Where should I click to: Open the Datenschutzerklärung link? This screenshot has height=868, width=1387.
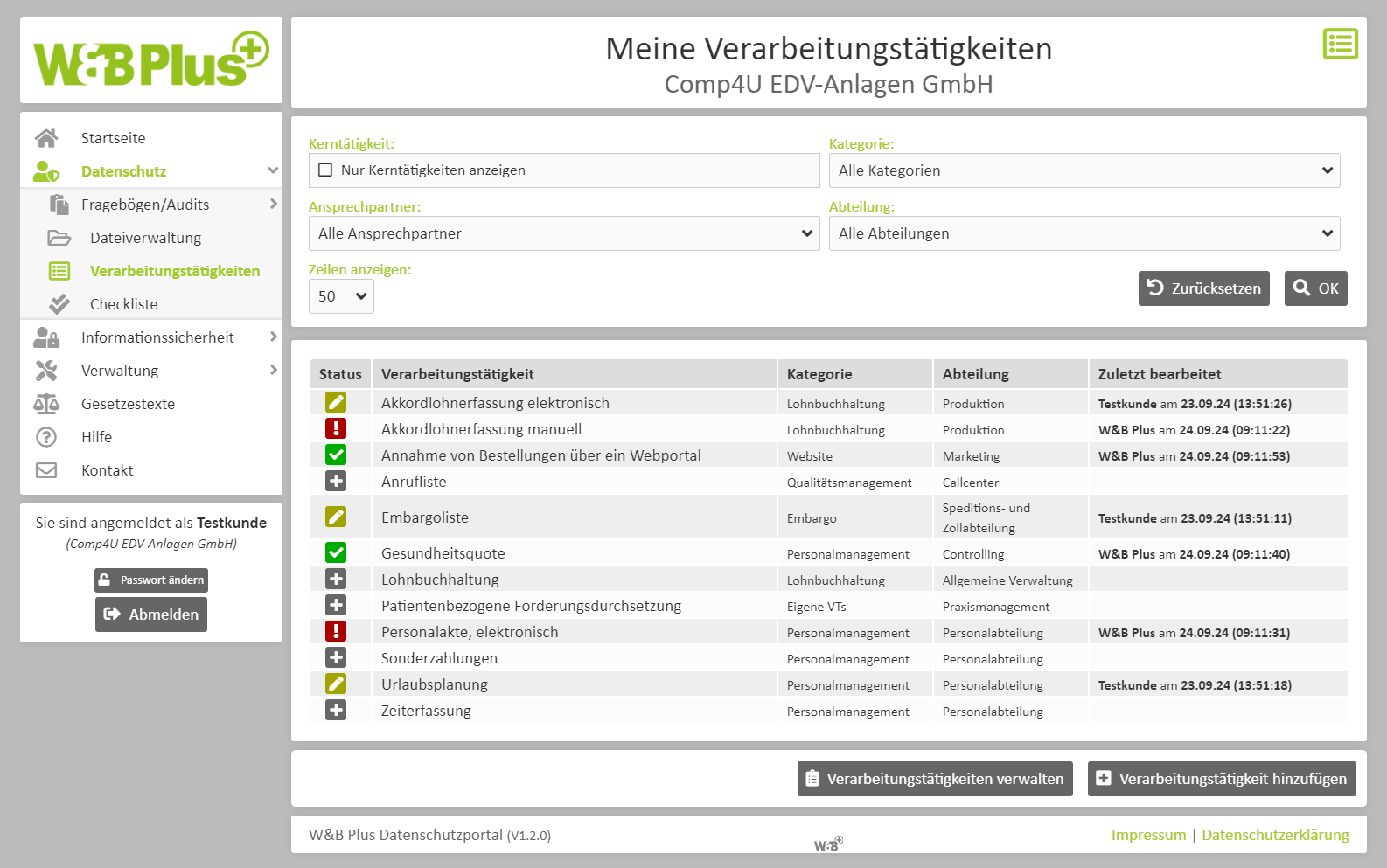[1275, 835]
